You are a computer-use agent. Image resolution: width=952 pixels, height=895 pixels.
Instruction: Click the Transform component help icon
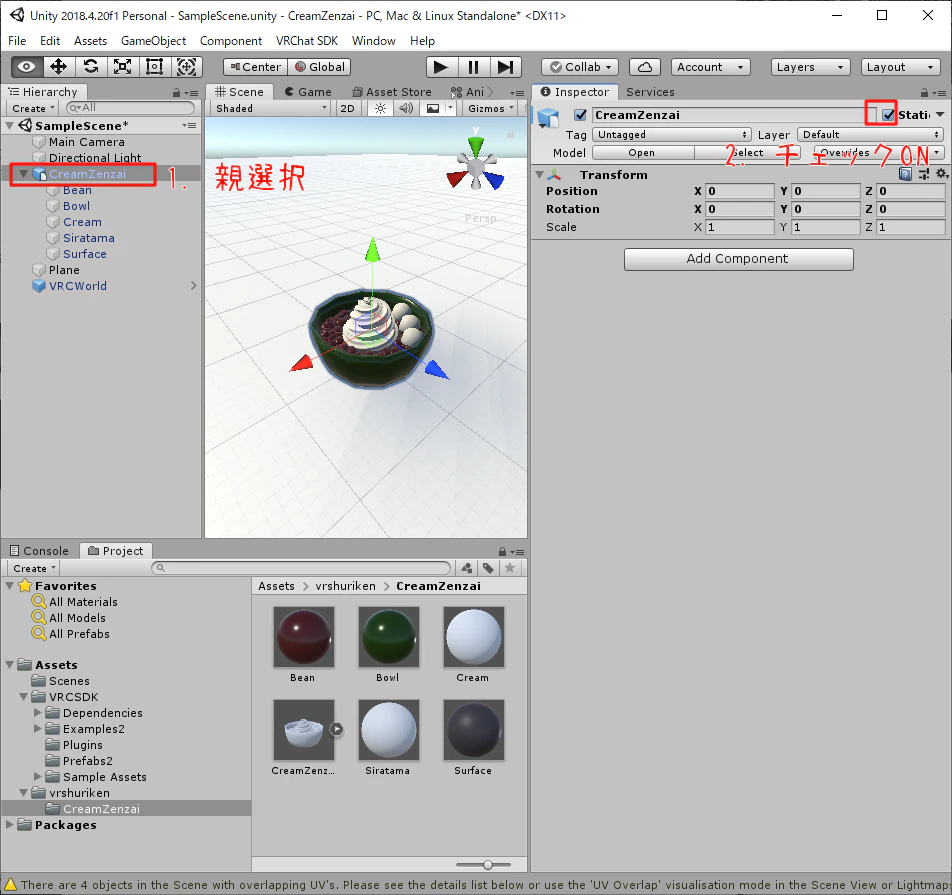pos(905,174)
